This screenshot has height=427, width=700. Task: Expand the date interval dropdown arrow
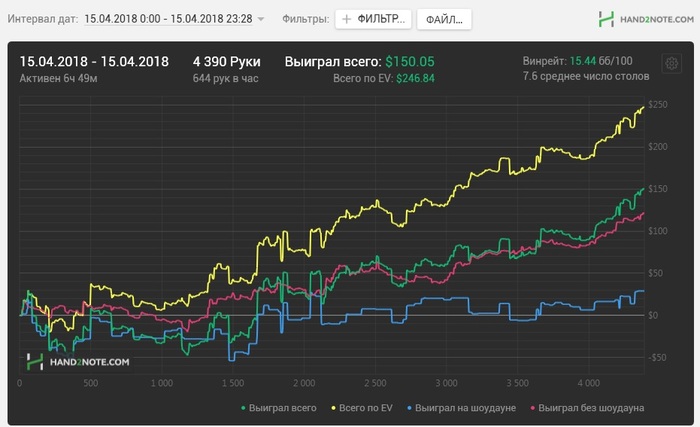pyautogui.click(x=261, y=19)
